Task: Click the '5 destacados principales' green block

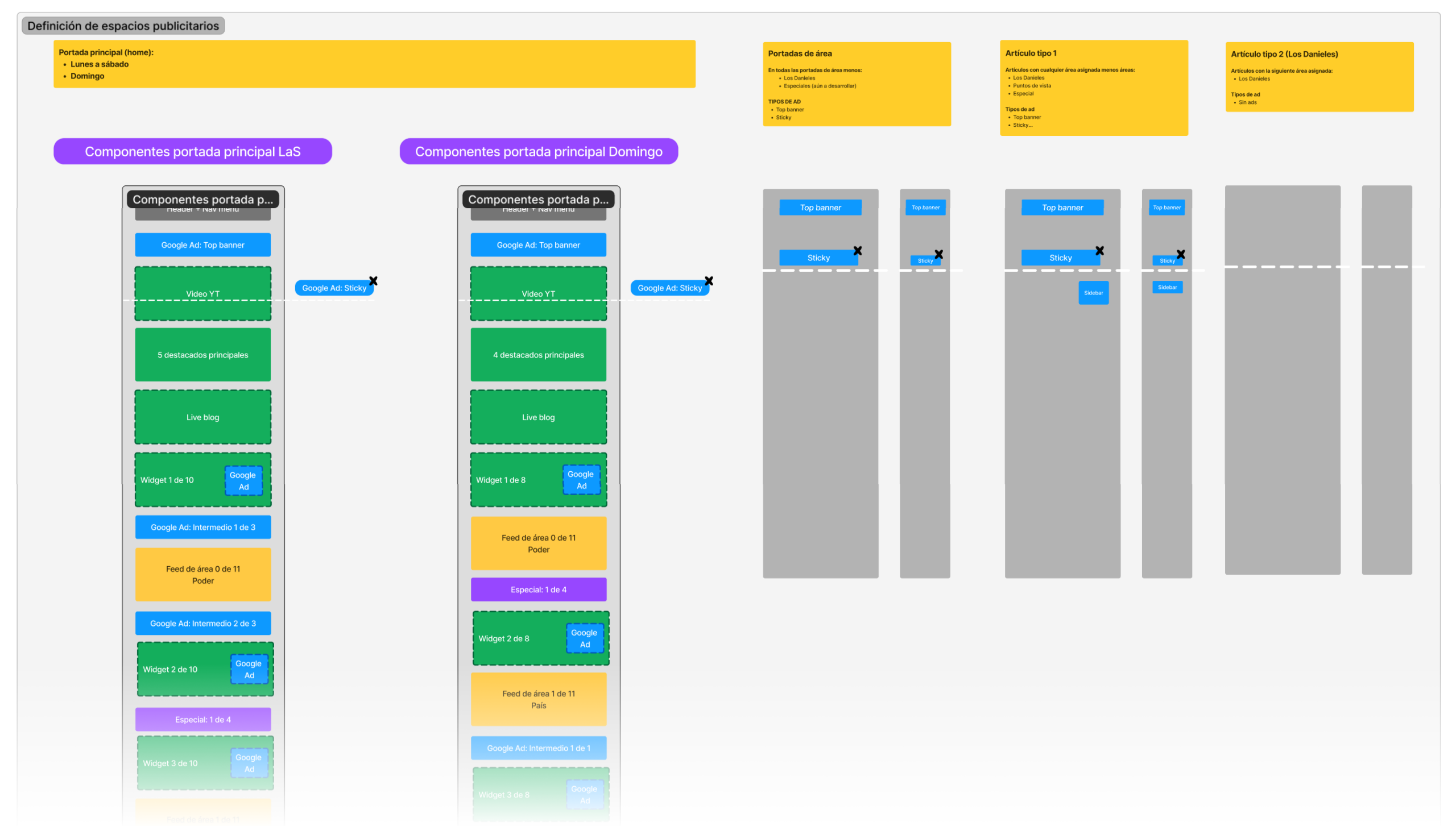Action: pos(202,355)
